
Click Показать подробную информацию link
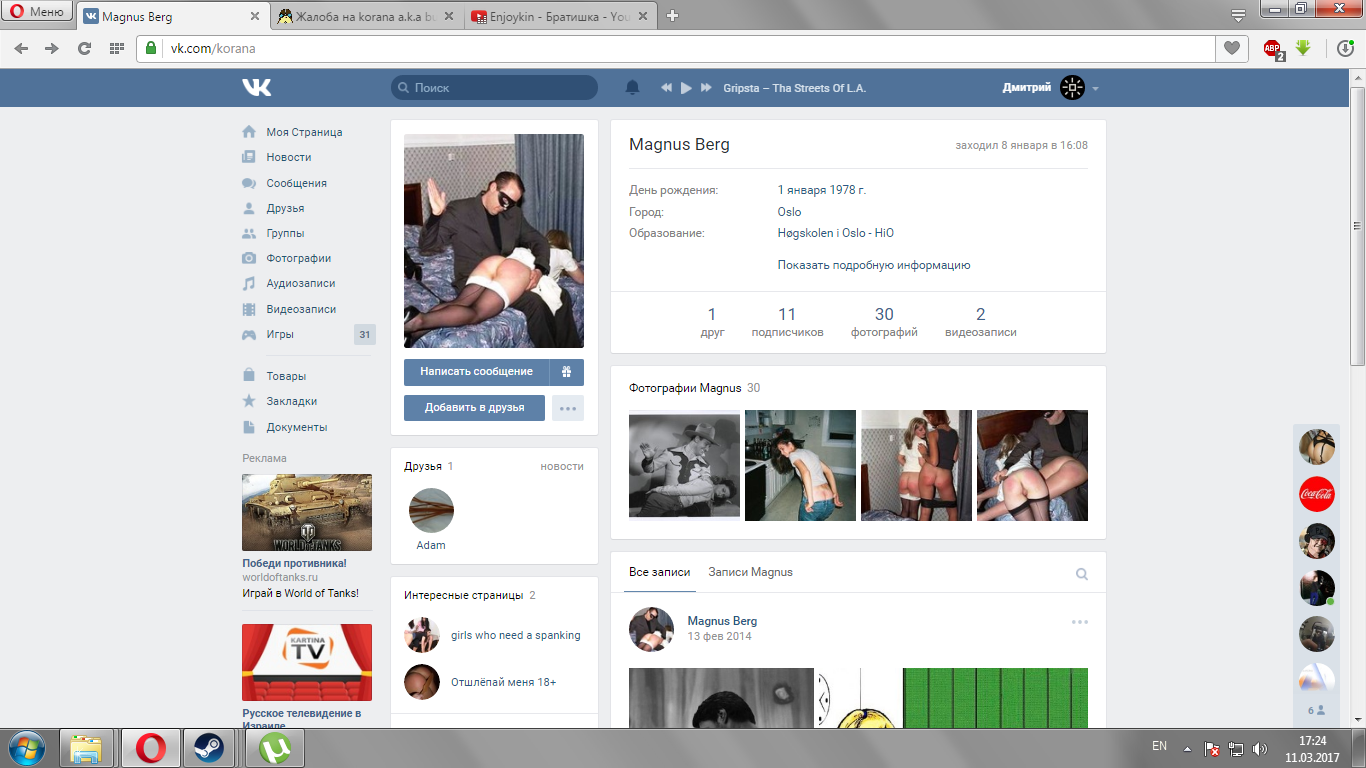click(874, 265)
